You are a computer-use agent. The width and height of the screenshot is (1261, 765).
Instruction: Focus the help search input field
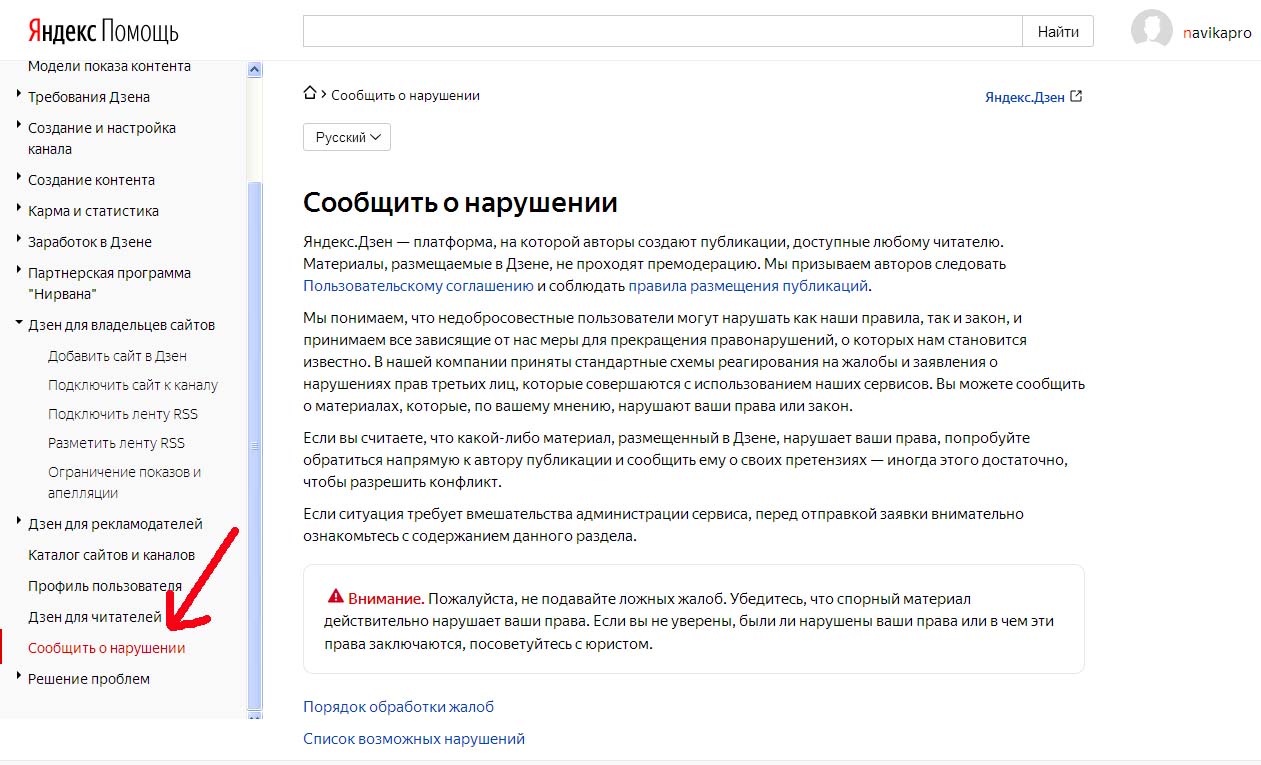[662, 32]
